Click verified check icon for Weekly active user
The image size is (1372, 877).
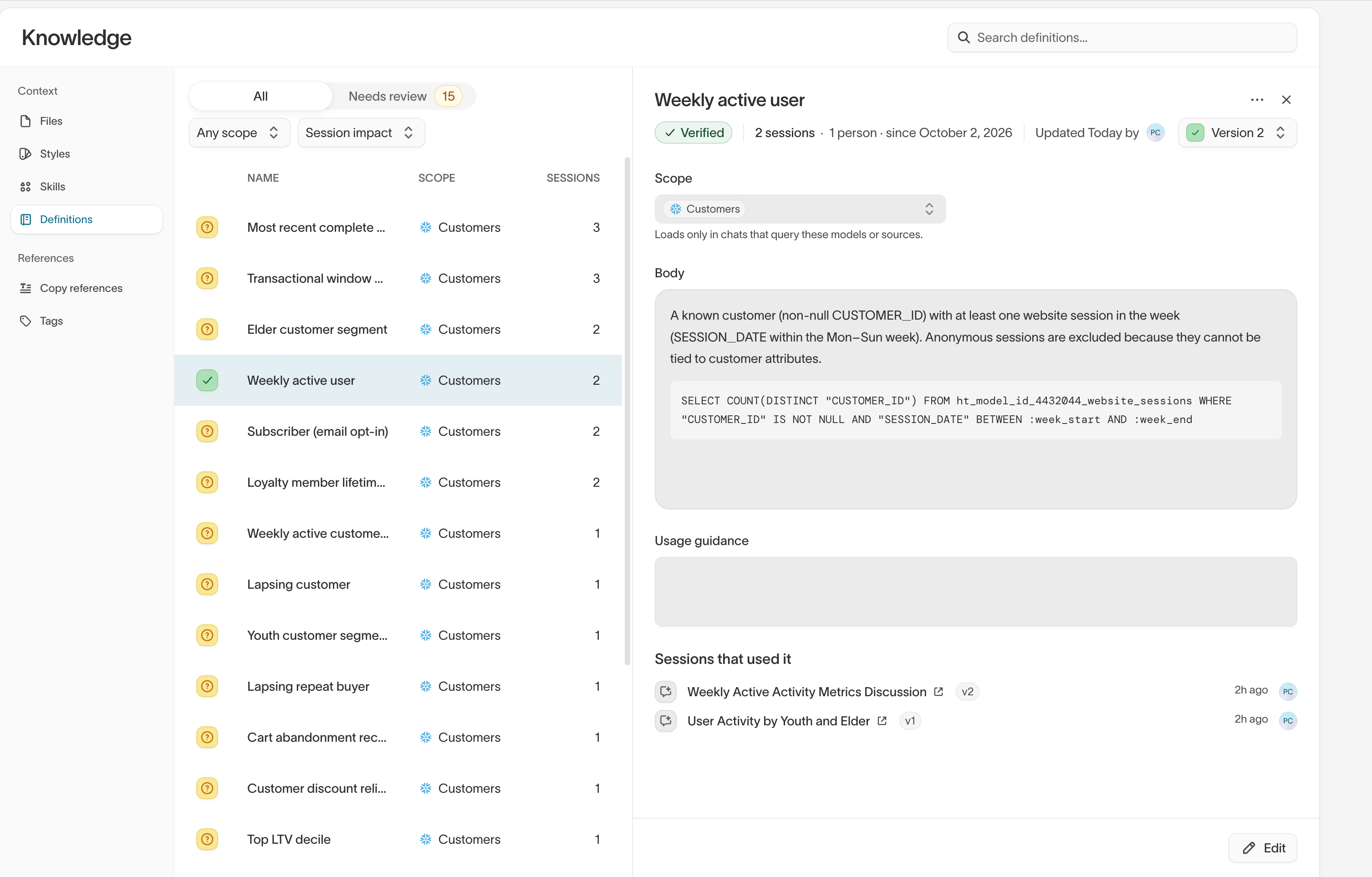pos(207,381)
